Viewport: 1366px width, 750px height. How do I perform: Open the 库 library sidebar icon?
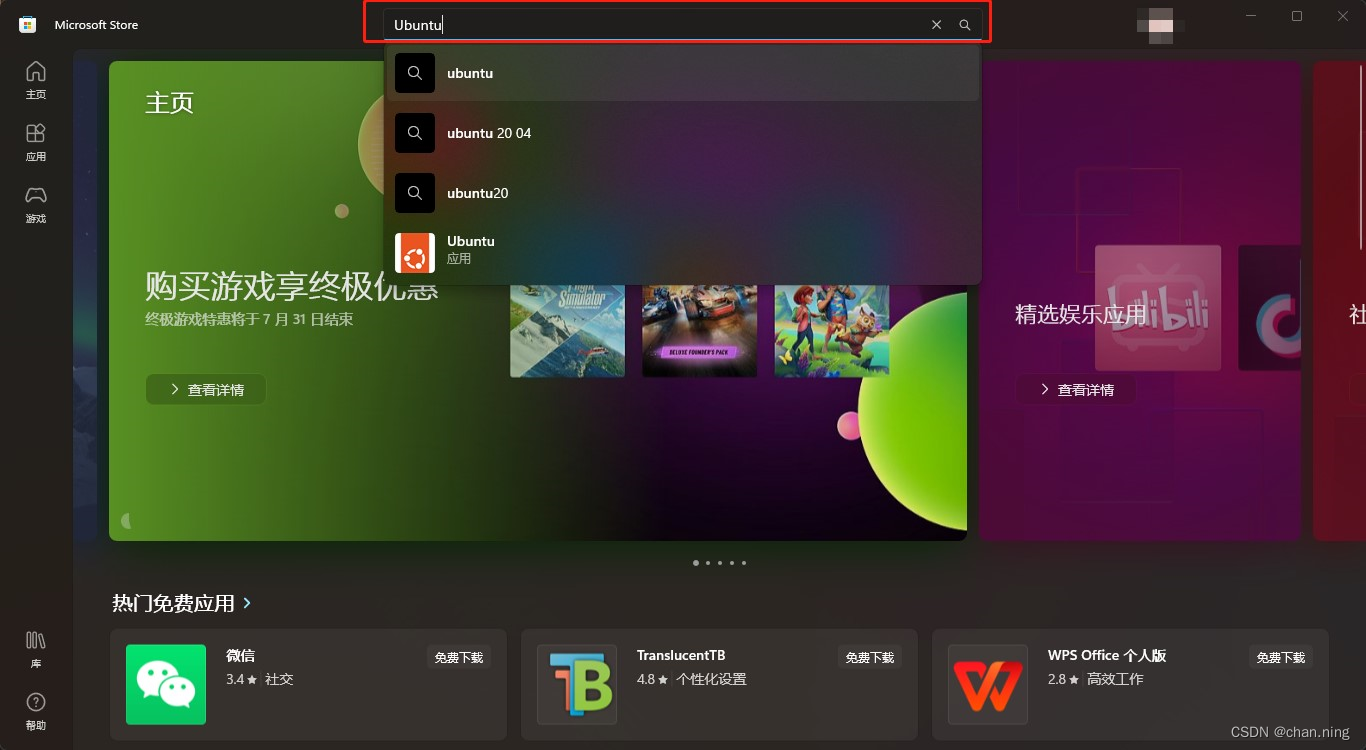pyautogui.click(x=36, y=649)
